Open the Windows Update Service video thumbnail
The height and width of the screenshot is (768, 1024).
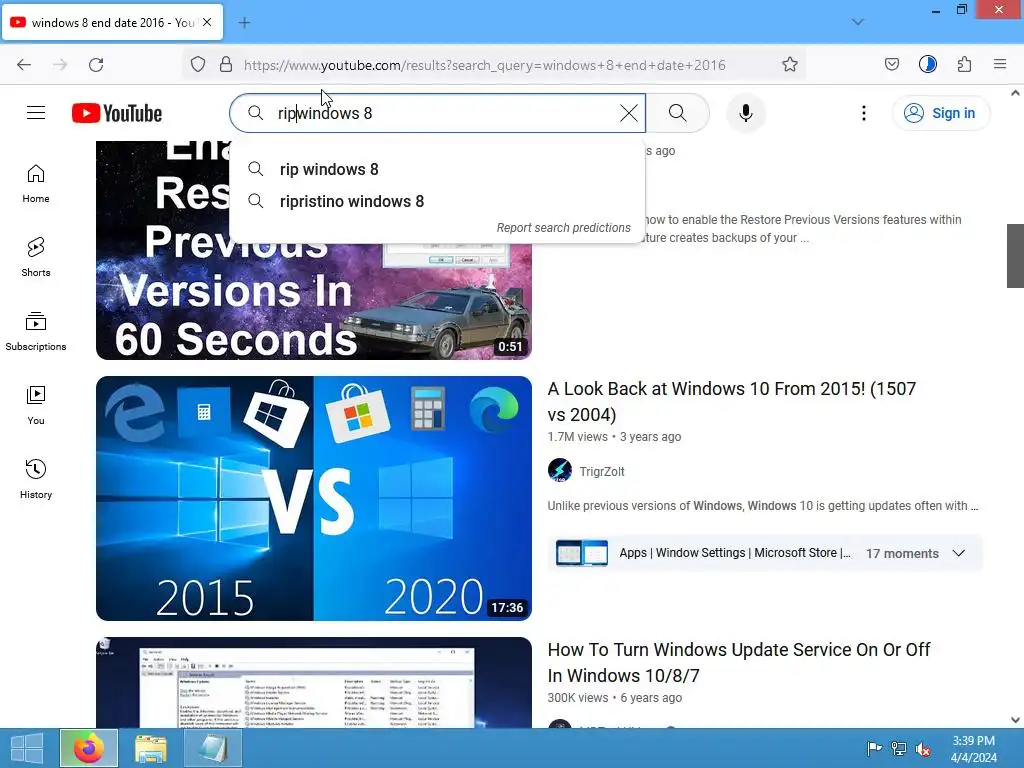(x=313, y=682)
